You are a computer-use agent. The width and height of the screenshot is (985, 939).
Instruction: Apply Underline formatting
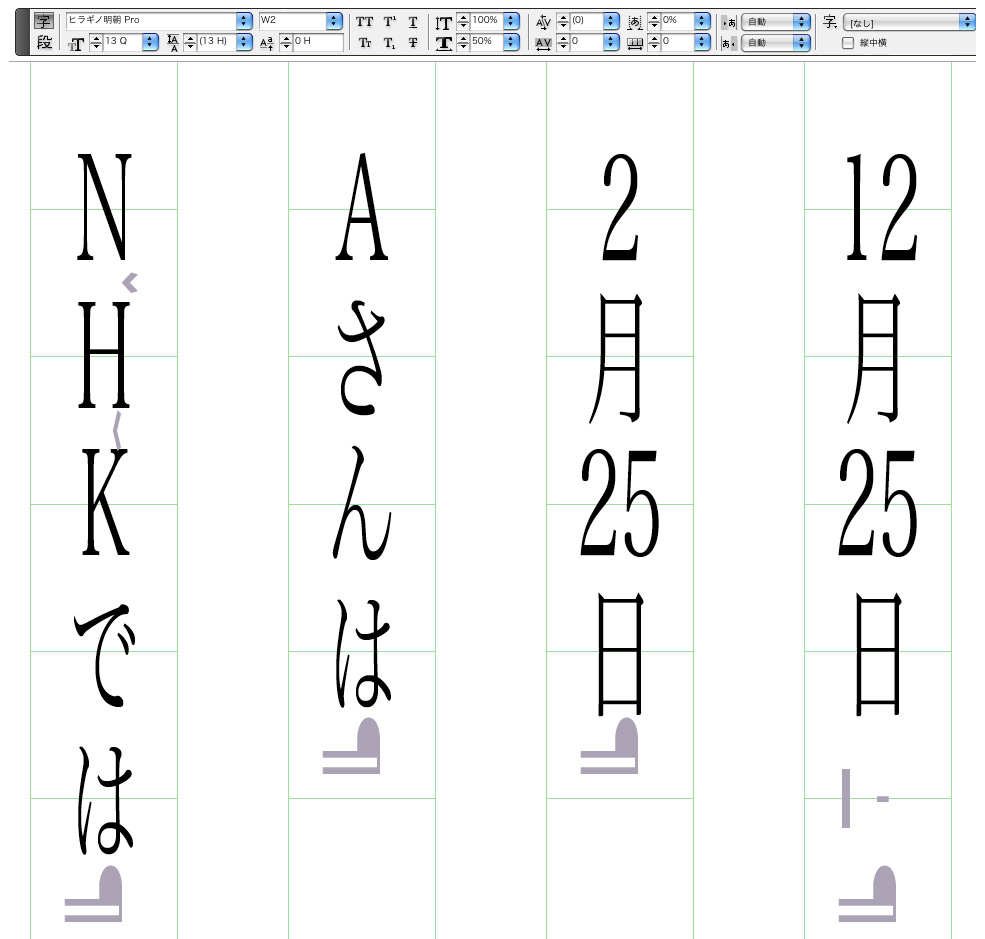point(413,22)
